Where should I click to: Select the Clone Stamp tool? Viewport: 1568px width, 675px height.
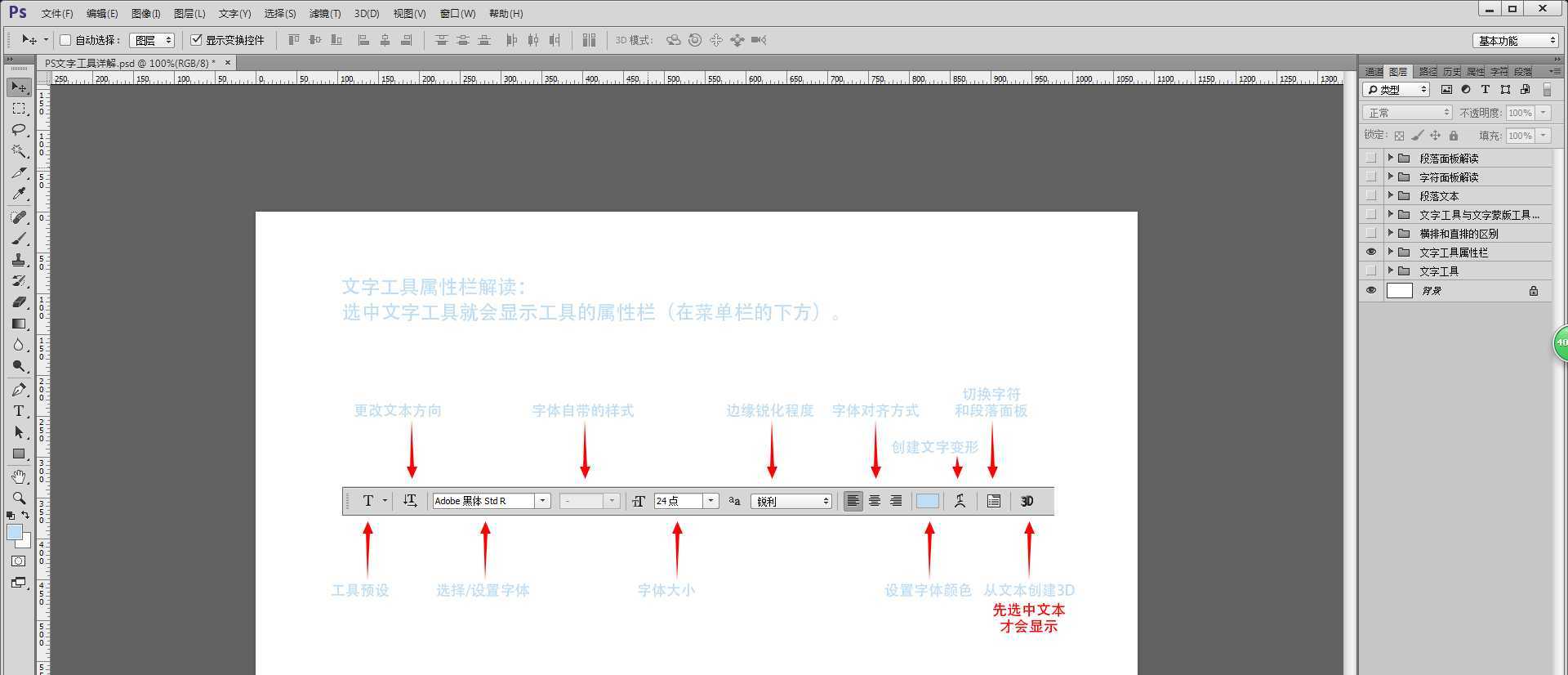tap(19, 260)
